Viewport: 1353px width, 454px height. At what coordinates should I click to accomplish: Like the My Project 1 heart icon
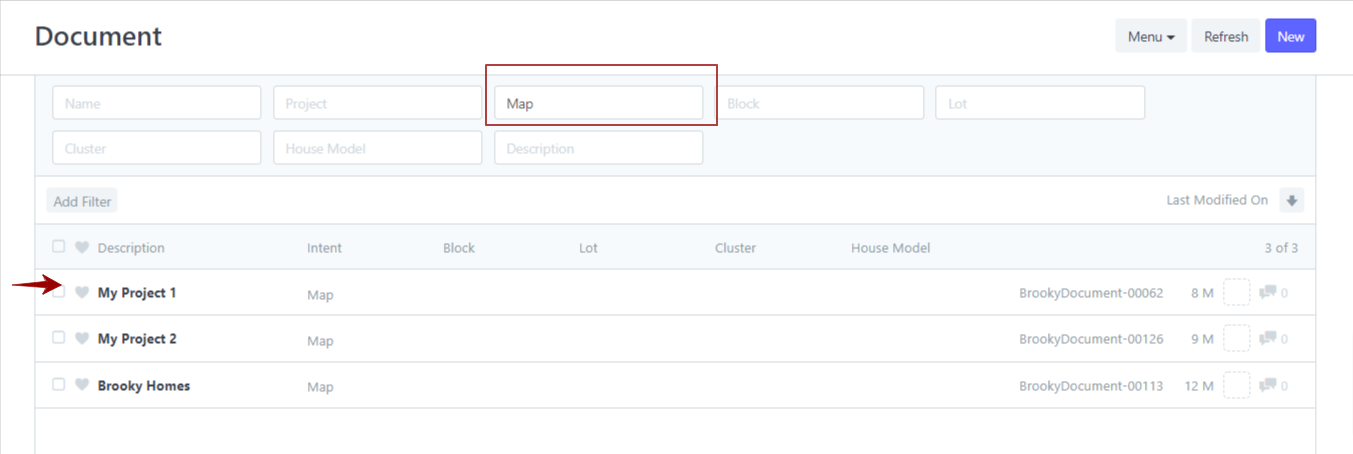(82, 293)
